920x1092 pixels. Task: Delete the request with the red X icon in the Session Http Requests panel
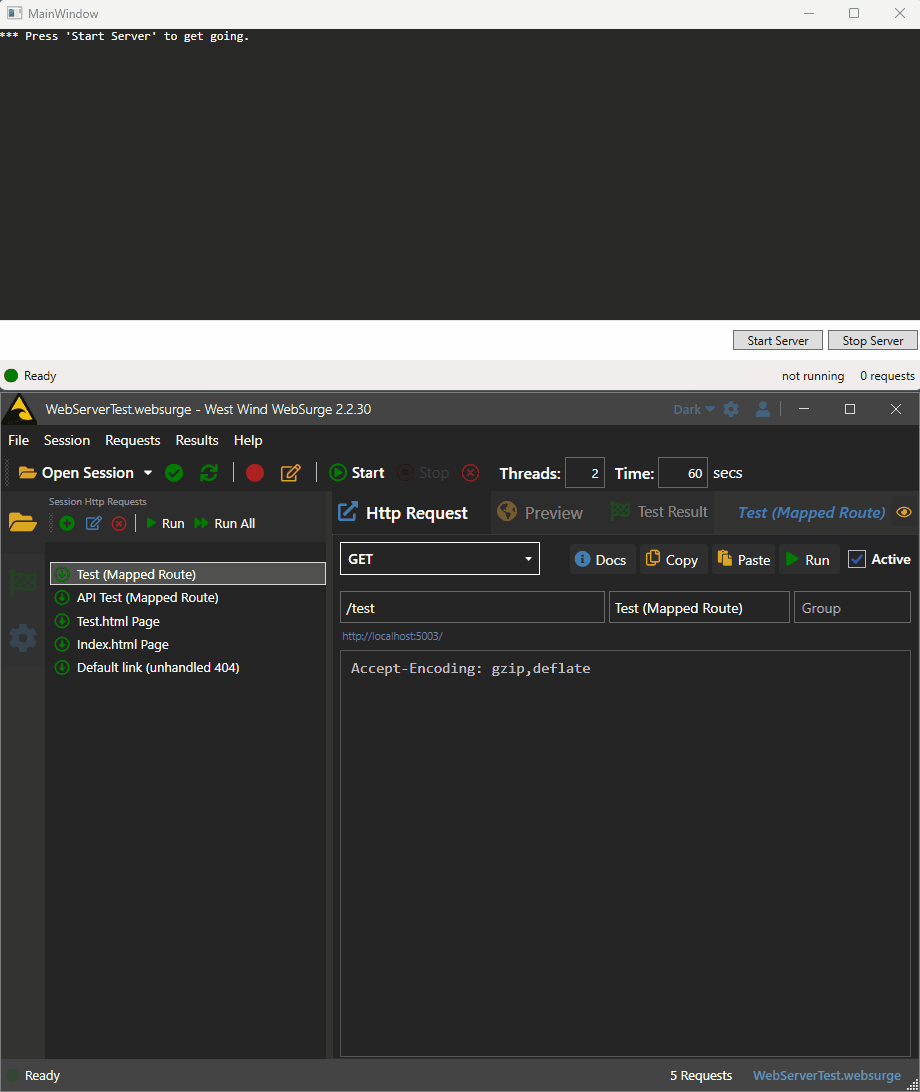point(119,524)
